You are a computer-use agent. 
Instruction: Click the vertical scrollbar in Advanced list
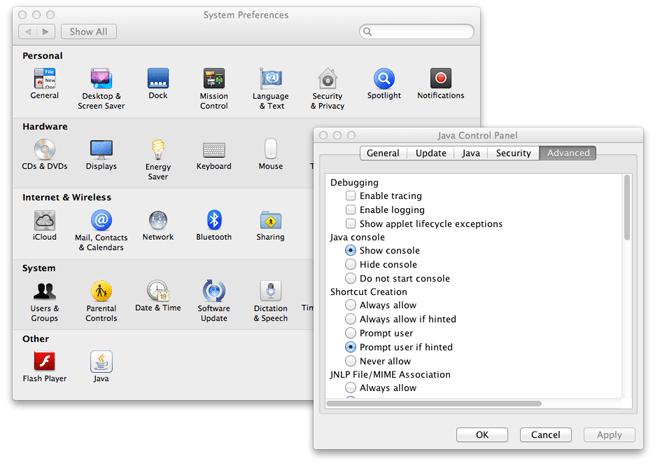(627, 208)
